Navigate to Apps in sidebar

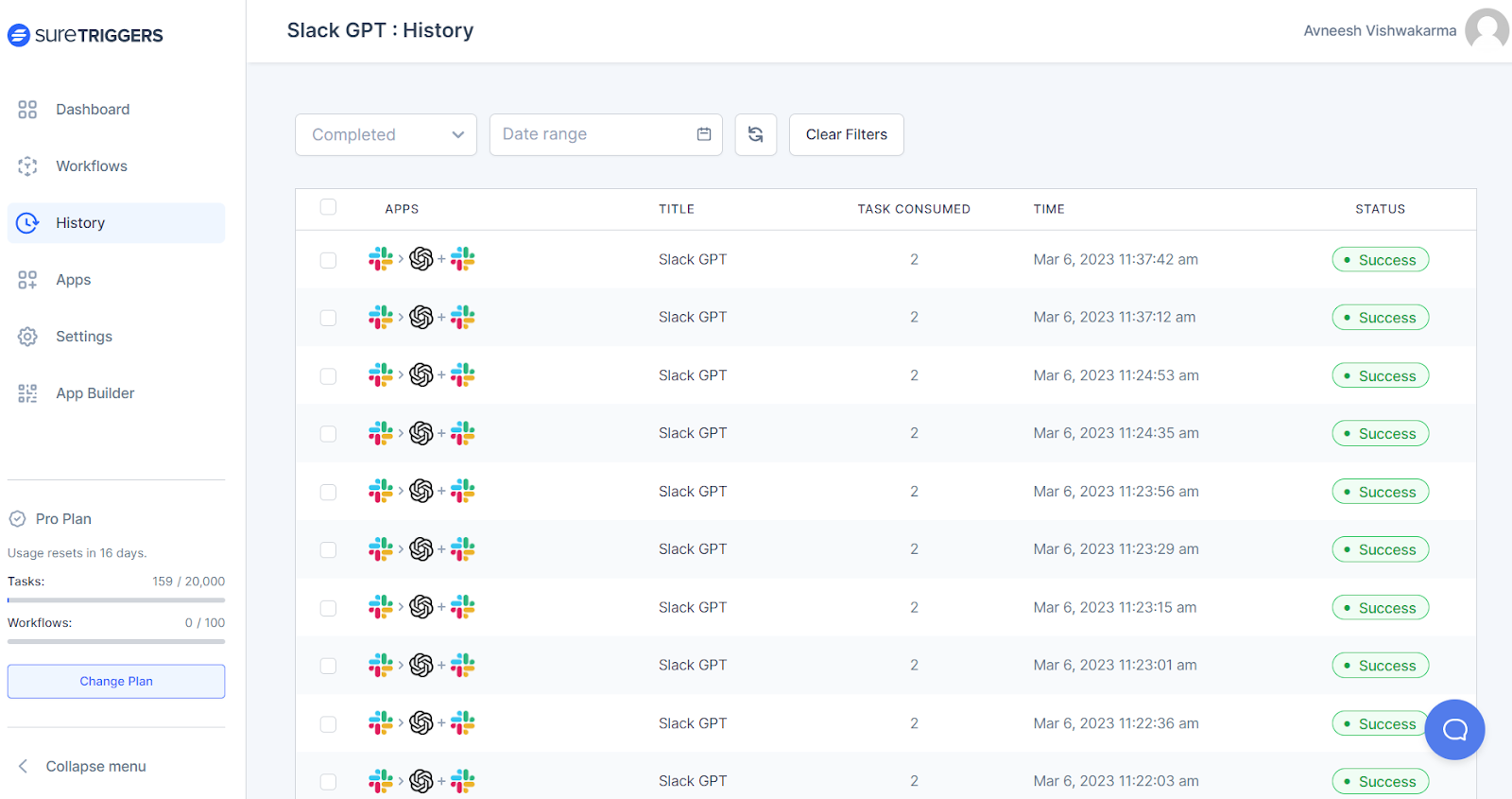[116, 280]
